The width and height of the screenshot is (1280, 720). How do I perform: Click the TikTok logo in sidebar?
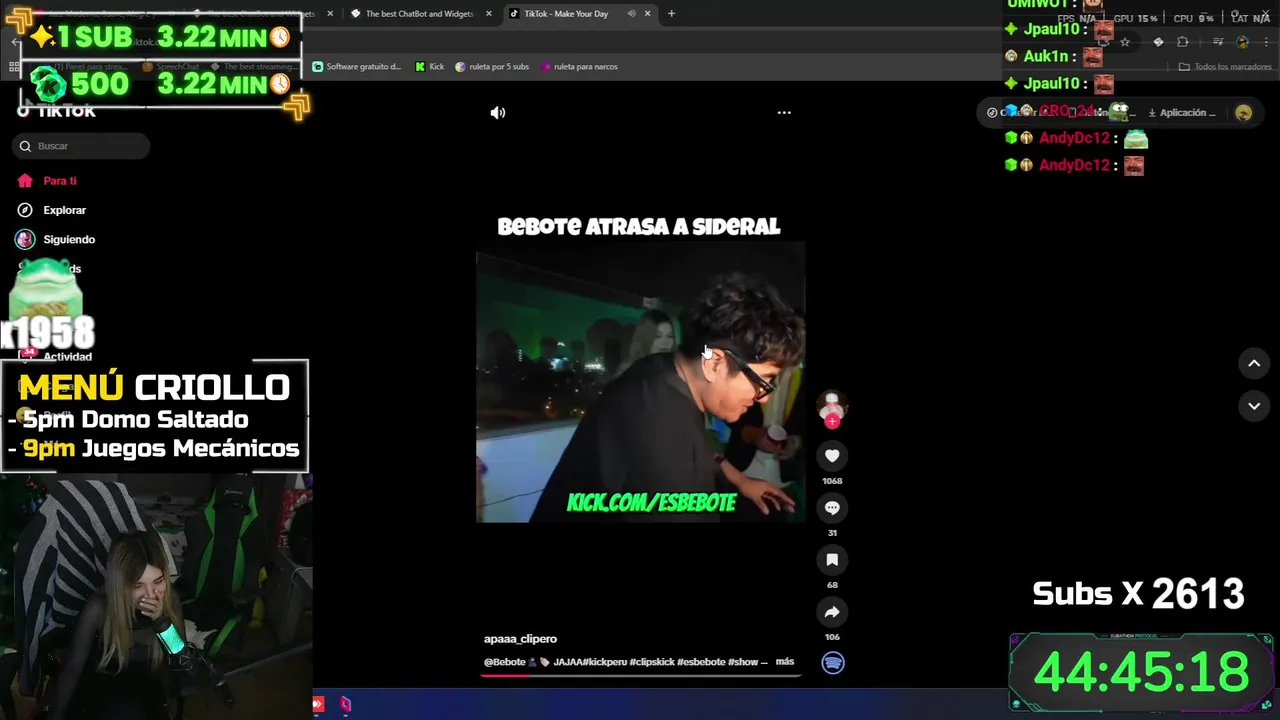click(57, 112)
